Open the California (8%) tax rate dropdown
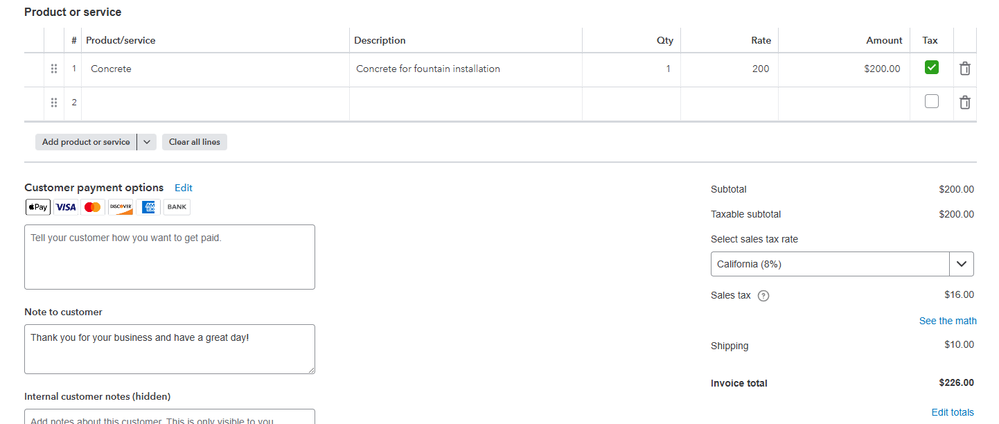Image resolution: width=999 pixels, height=424 pixels. click(842, 264)
